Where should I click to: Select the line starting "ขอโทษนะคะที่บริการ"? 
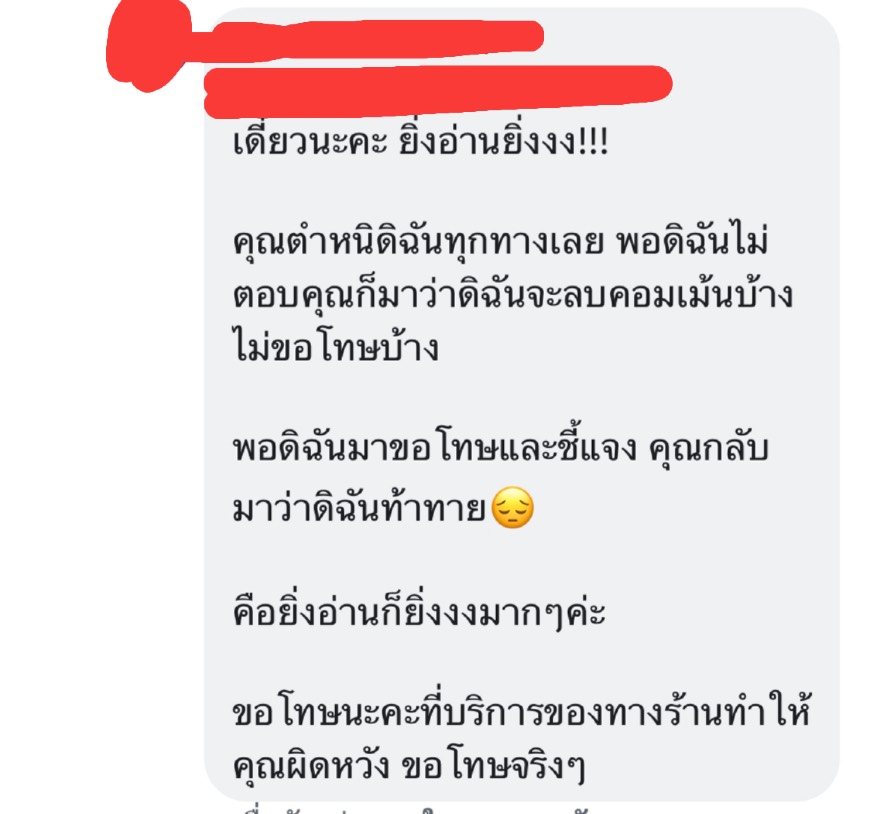click(x=522, y=711)
